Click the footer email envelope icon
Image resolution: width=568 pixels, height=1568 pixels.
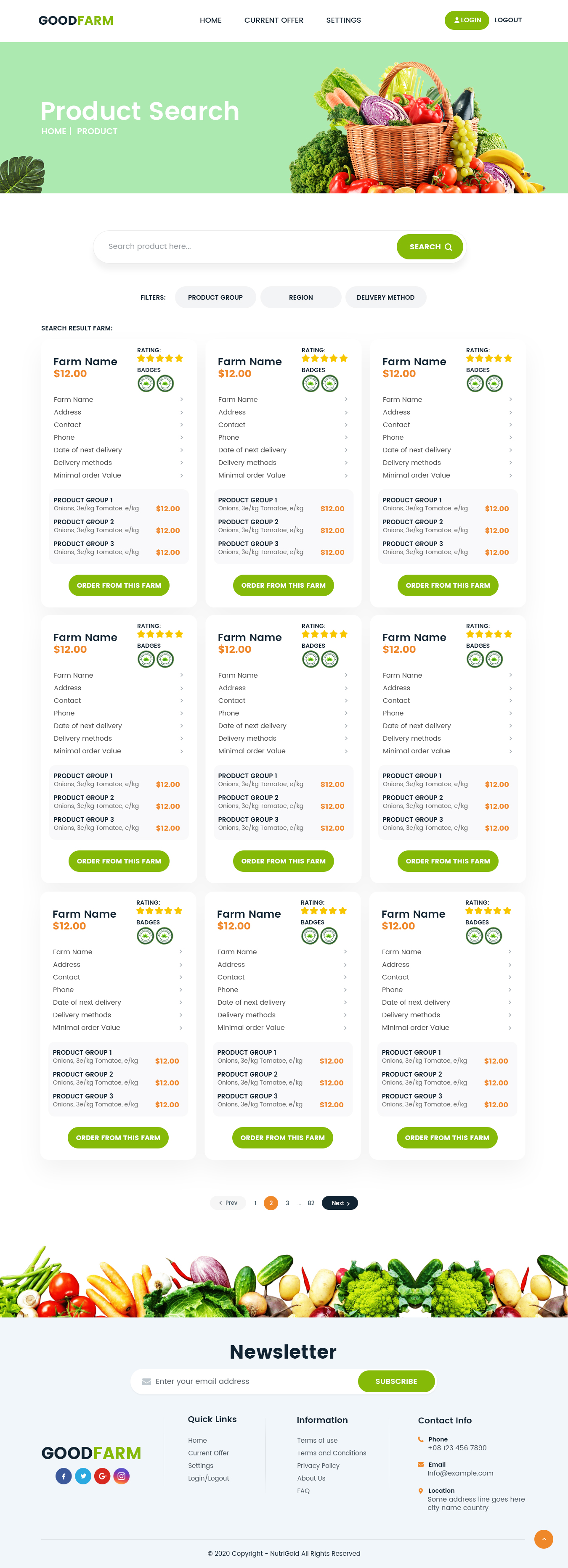coord(420,1464)
